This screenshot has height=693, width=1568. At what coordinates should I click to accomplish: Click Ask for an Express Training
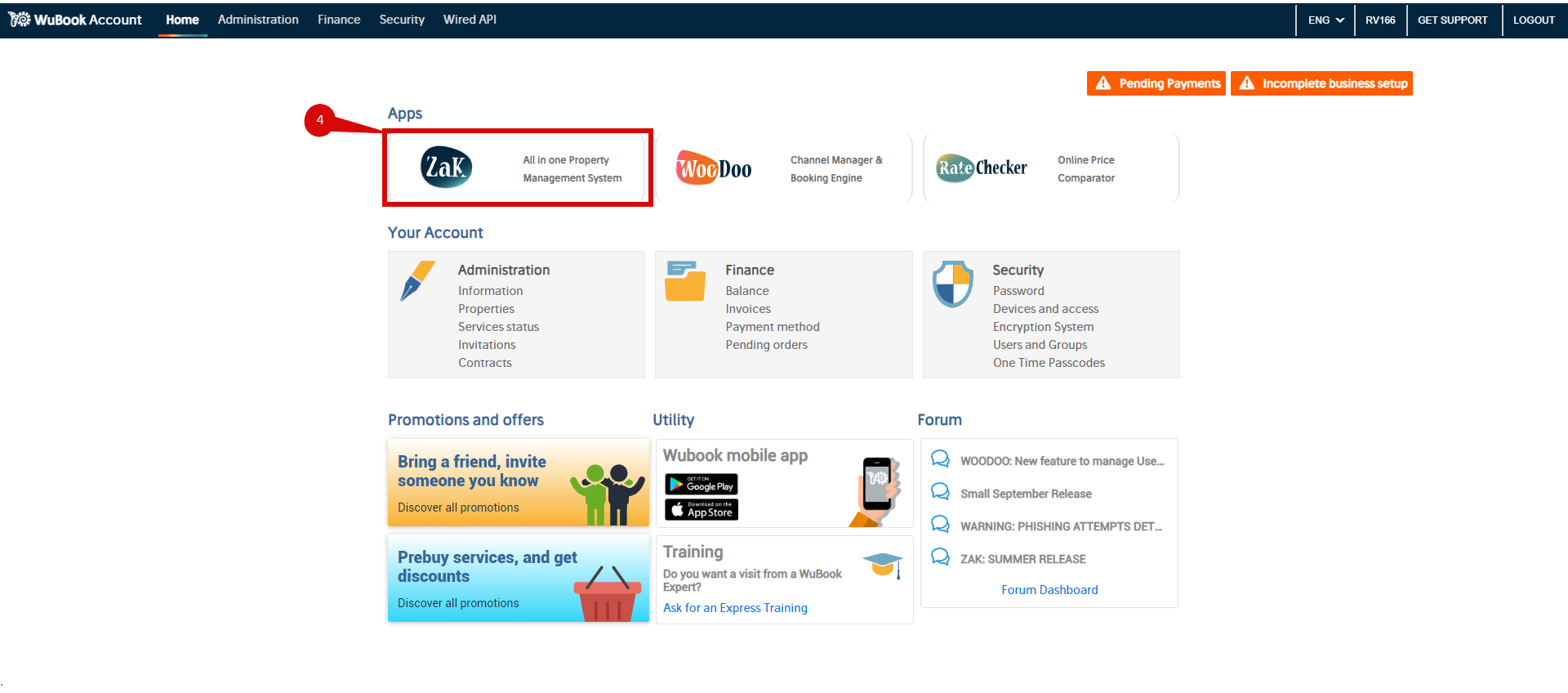(x=735, y=608)
